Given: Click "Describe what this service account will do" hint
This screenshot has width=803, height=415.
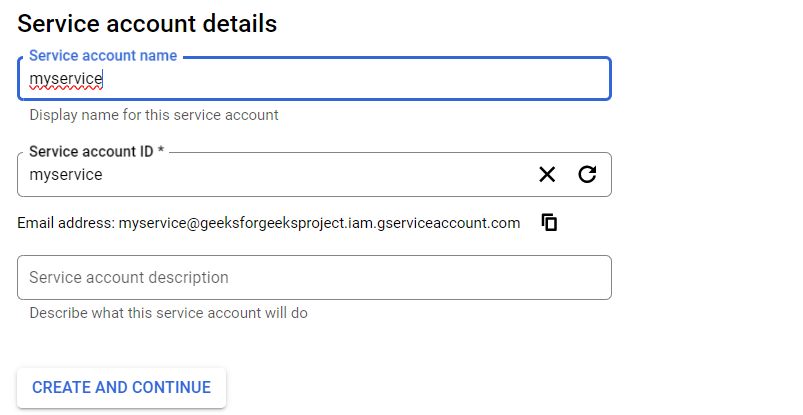Looking at the screenshot, I should click(x=168, y=313).
